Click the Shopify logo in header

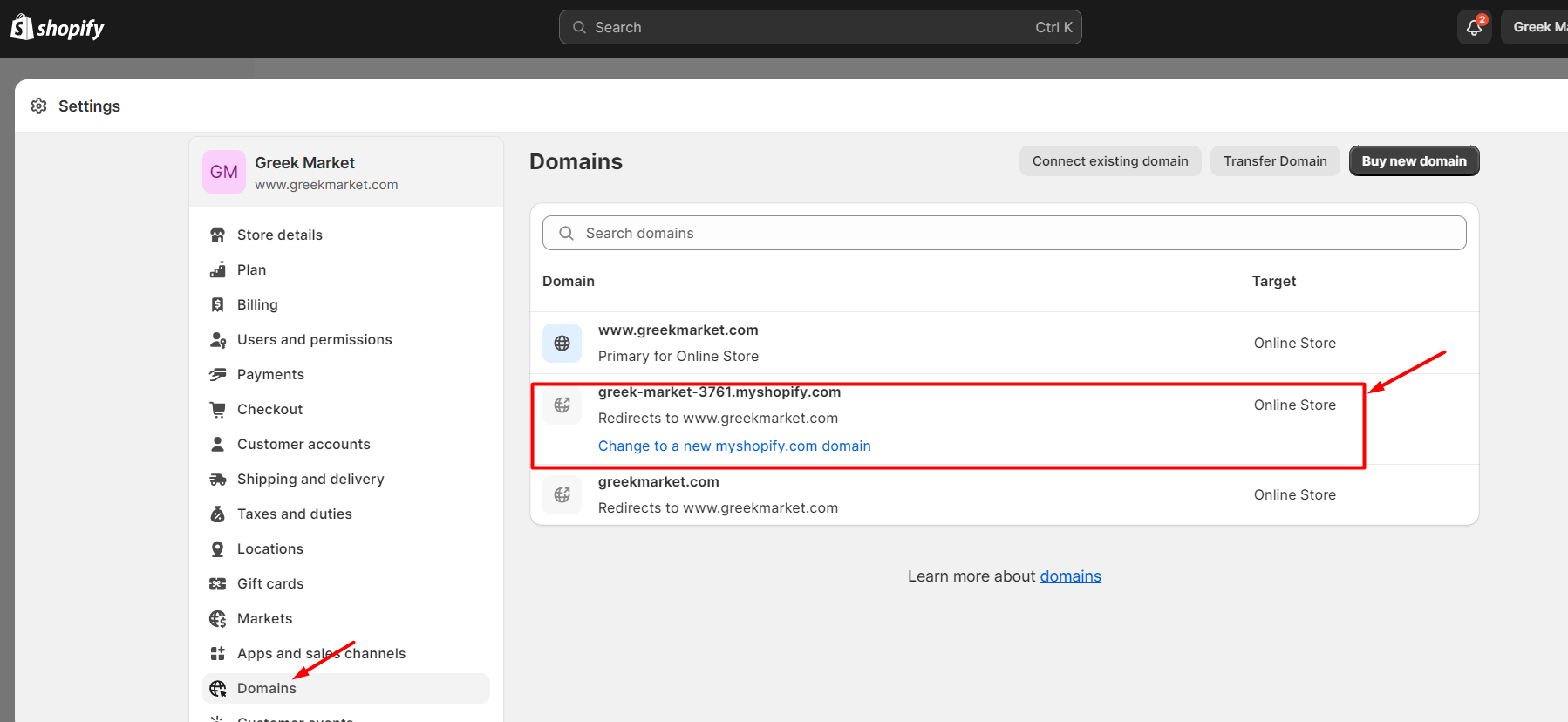tap(58, 28)
